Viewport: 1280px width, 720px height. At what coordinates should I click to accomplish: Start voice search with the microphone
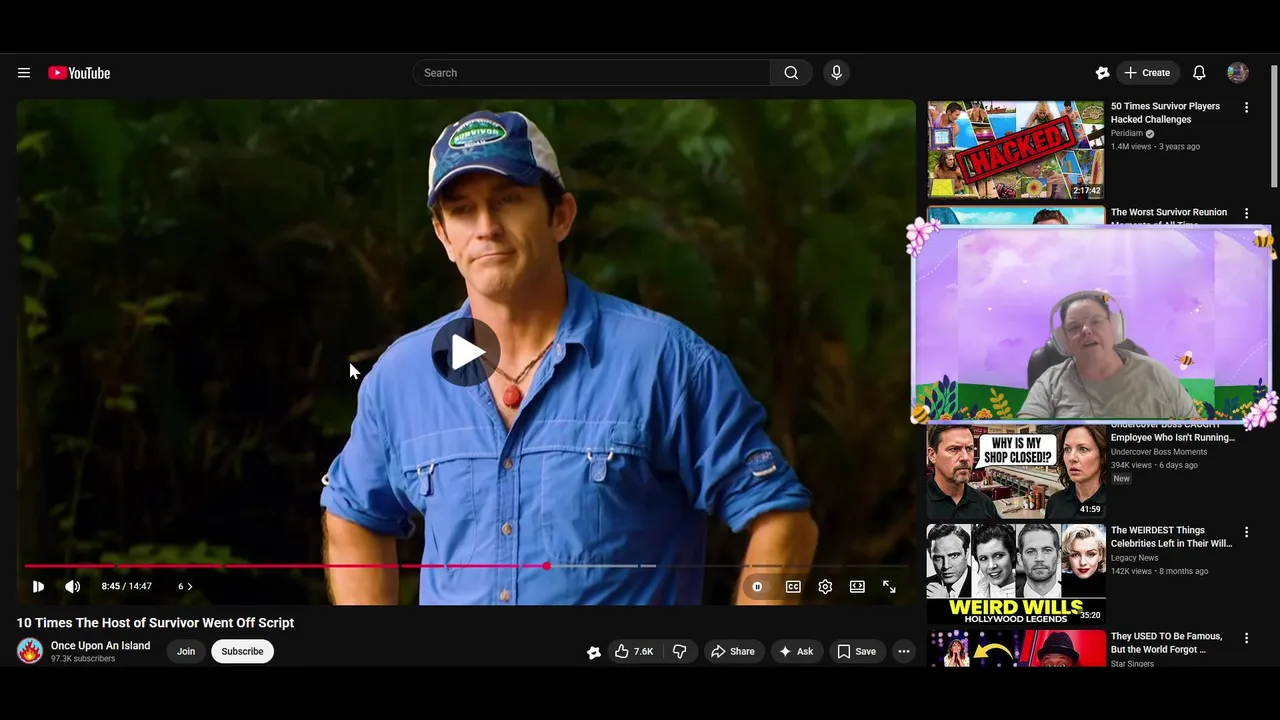point(837,73)
